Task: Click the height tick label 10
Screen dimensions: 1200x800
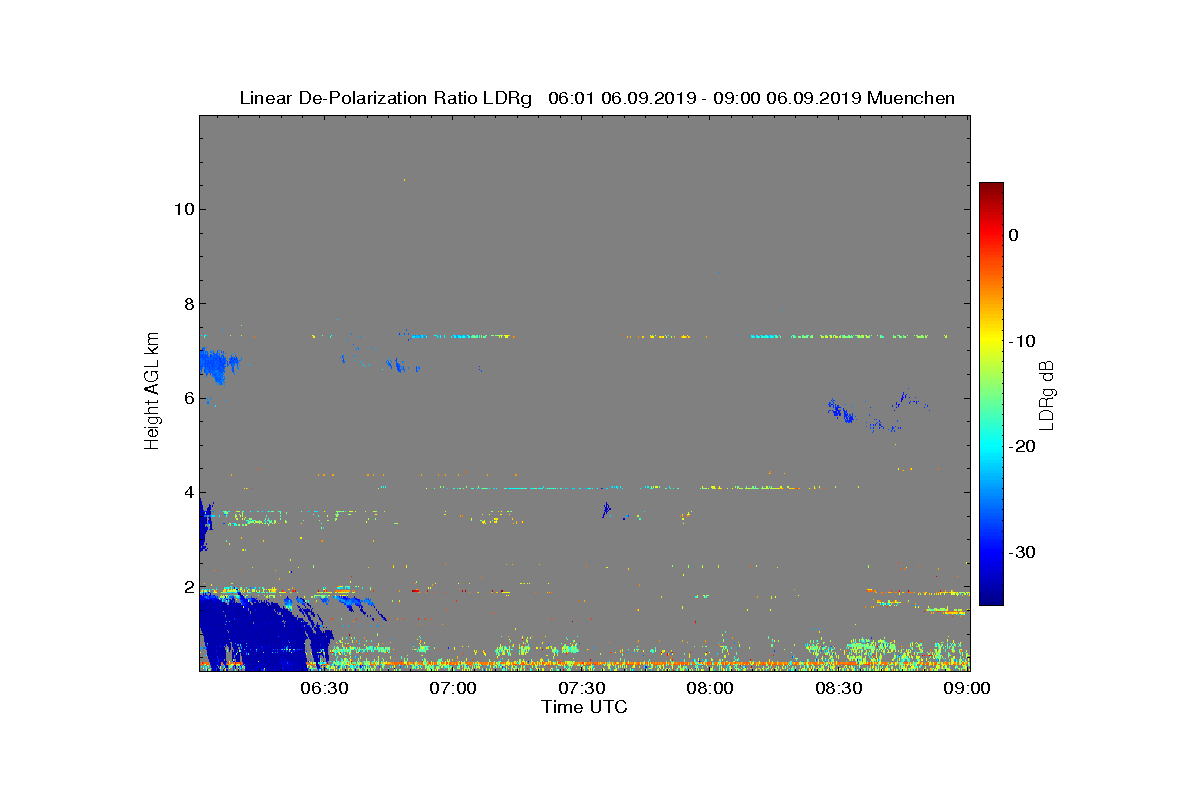Action: tap(184, 209)
